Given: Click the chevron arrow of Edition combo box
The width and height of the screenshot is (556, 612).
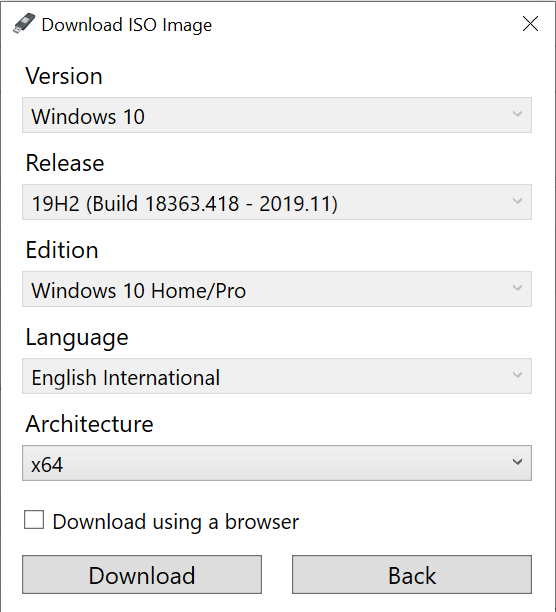Looking at the screenshot, I should pyautogui.click(x=517, y=288).
